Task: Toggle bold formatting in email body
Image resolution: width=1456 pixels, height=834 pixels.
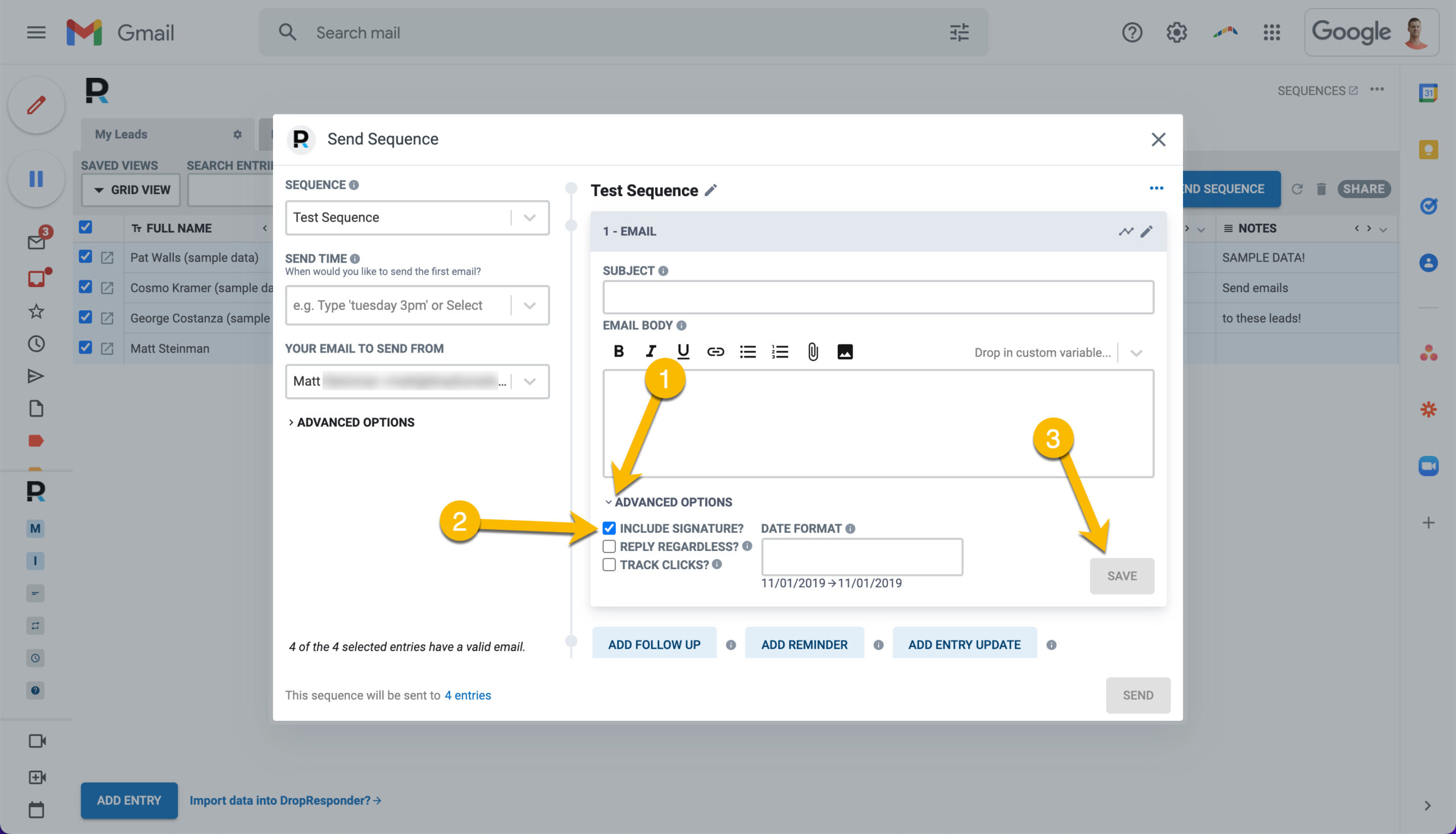Action: point(618,351)
